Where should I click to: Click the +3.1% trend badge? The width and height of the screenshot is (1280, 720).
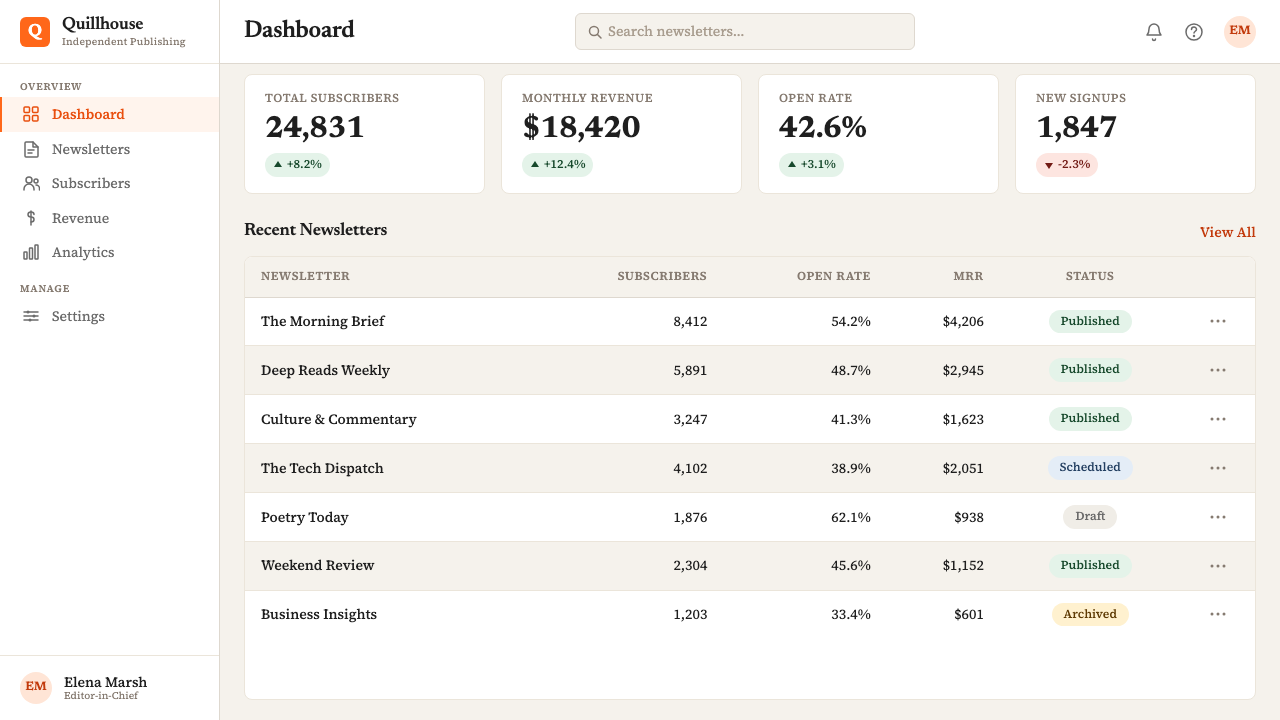coord(811,165)
